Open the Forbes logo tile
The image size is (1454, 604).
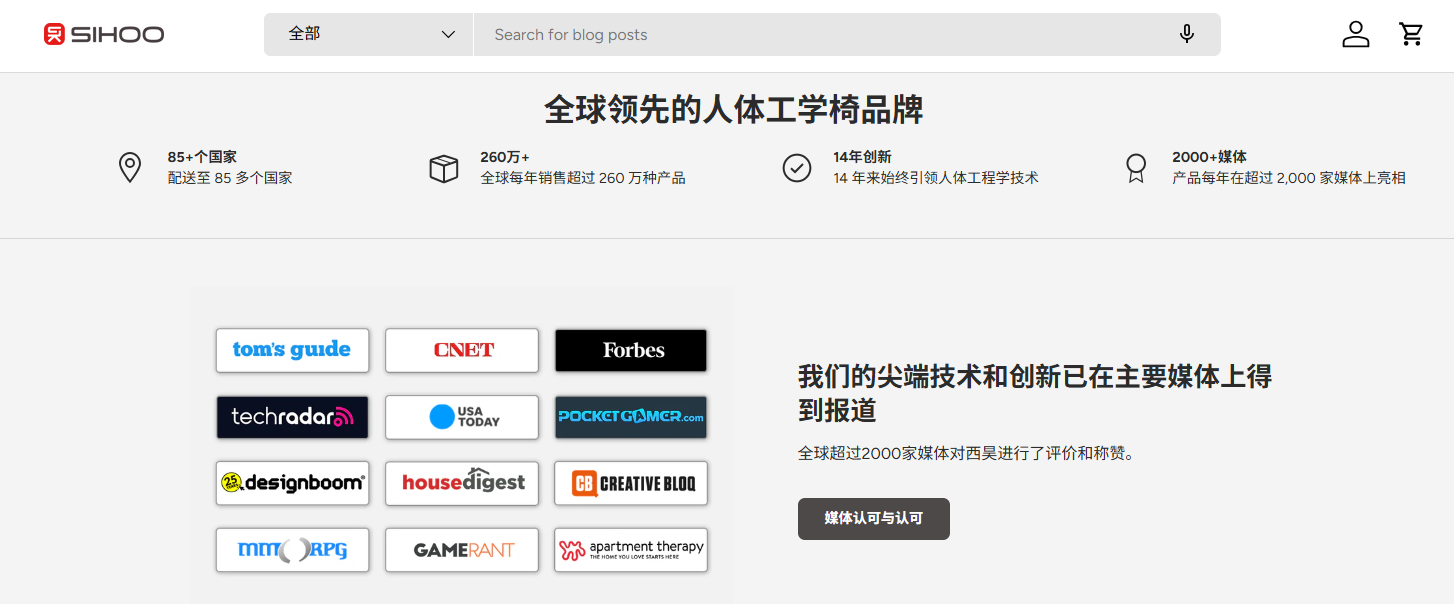pos(631,350)
